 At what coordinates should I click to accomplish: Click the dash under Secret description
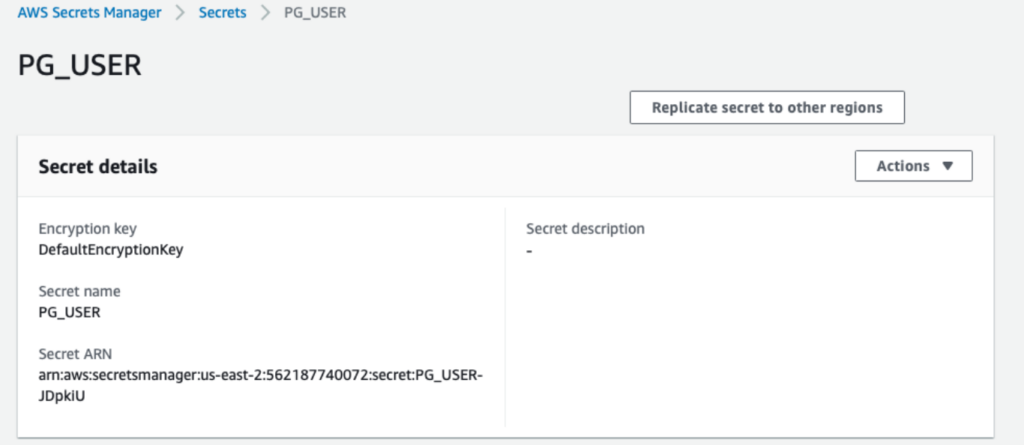529,251
